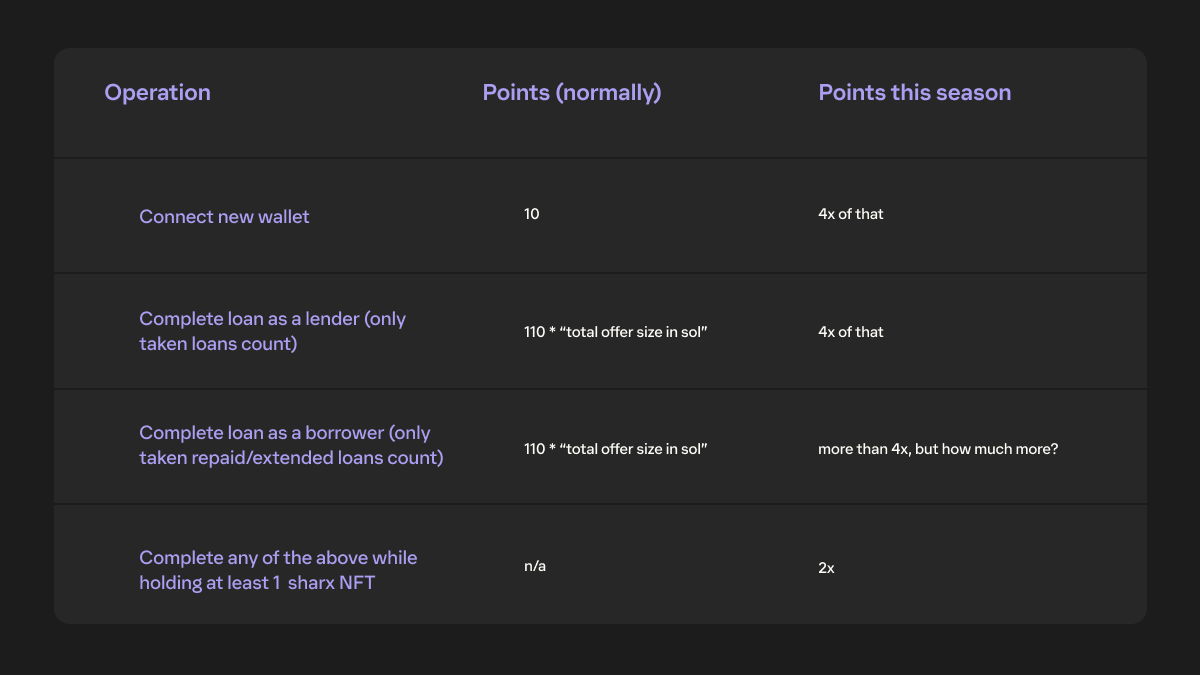Click the Operation column header

(157, 93)
